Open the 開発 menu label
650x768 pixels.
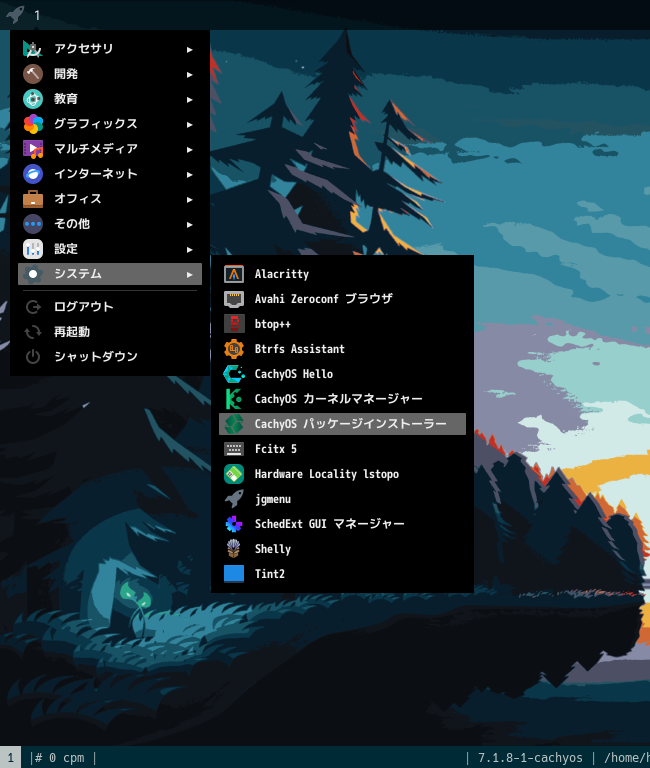tap(66, 73)
